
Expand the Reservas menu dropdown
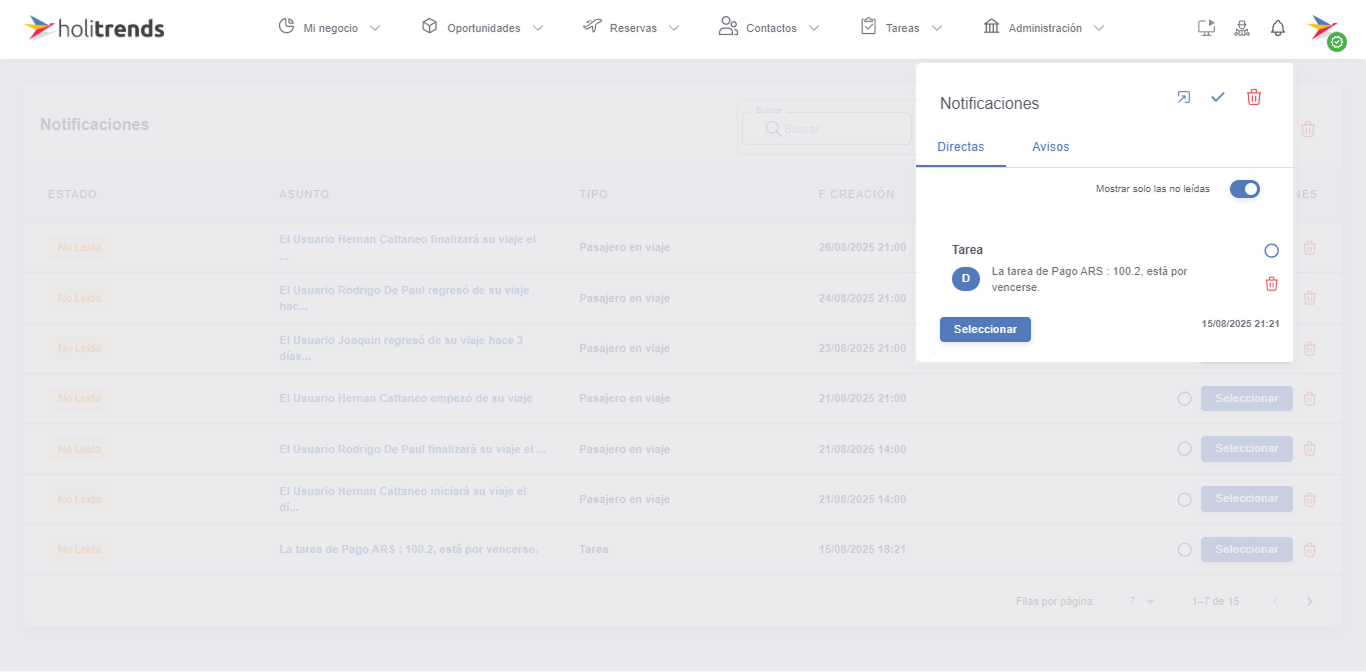(631, 27)
